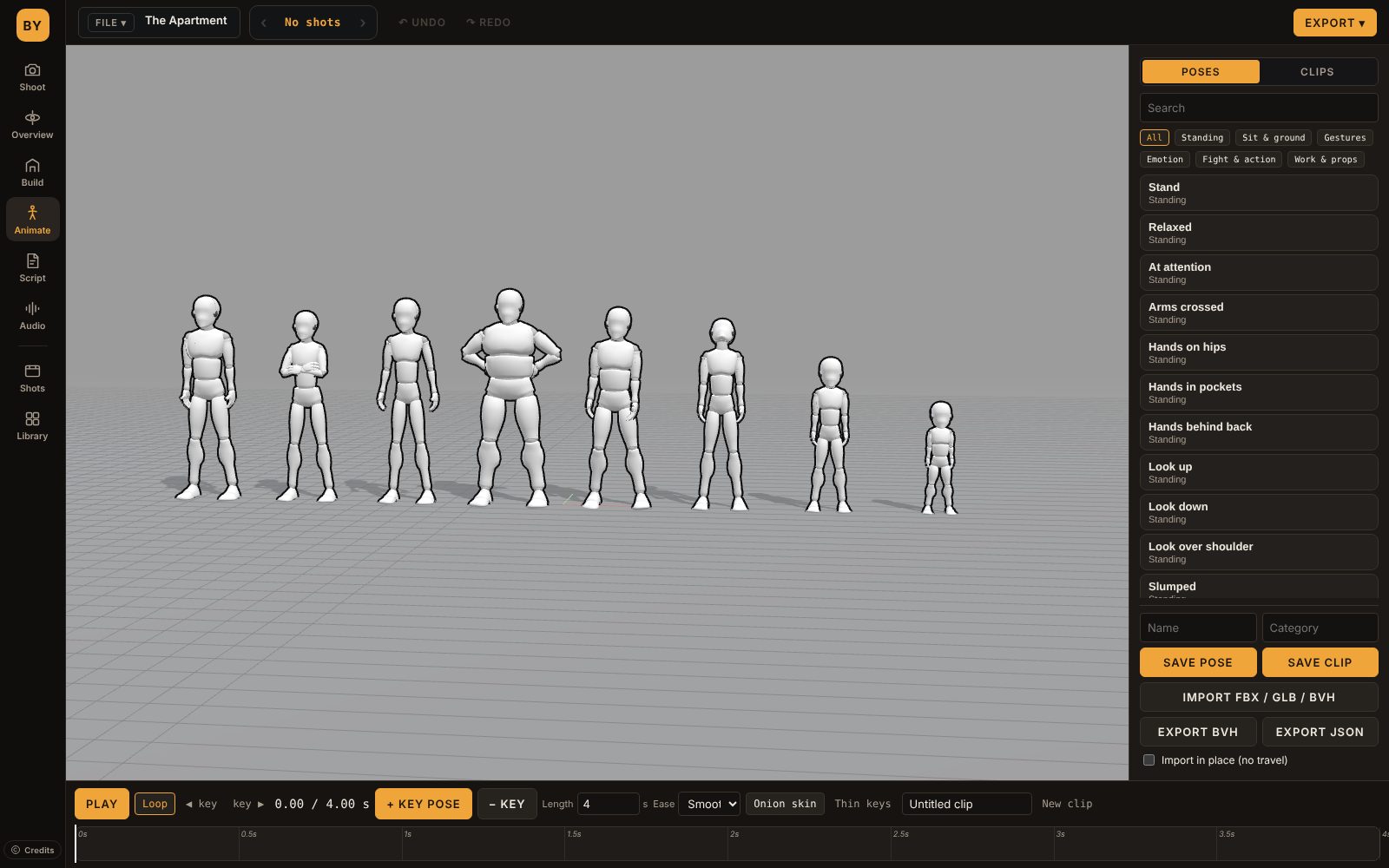Image resolution: width=1389 pixels, height=868 pixels.
Task: Open the EXPORT dropdown
Action: coord(1335,23)
